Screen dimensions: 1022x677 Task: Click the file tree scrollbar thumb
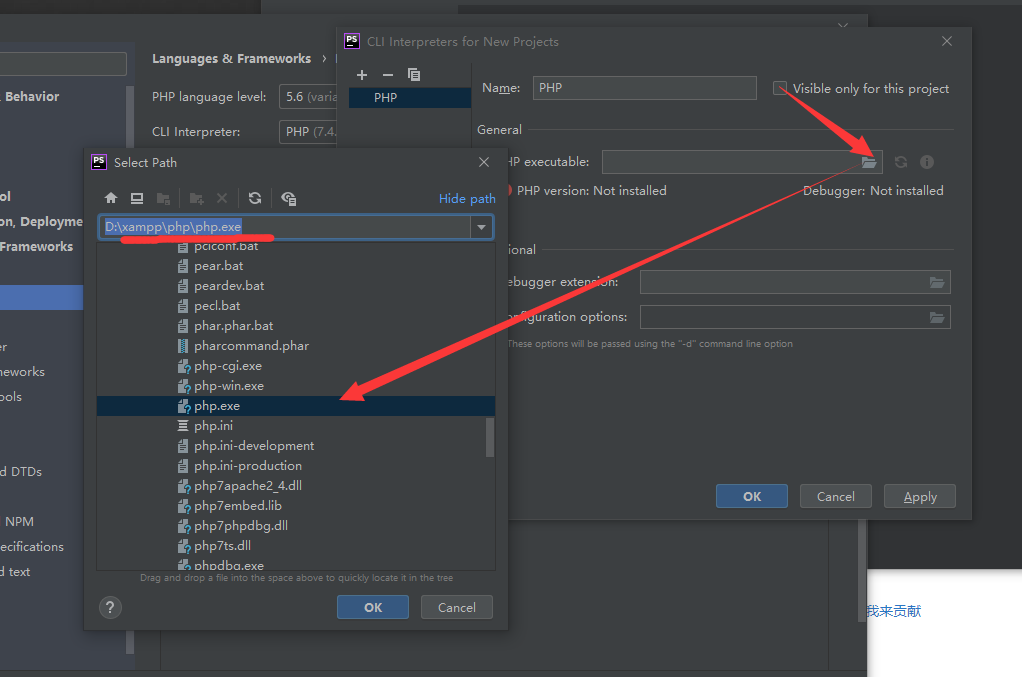click(490, 437)
